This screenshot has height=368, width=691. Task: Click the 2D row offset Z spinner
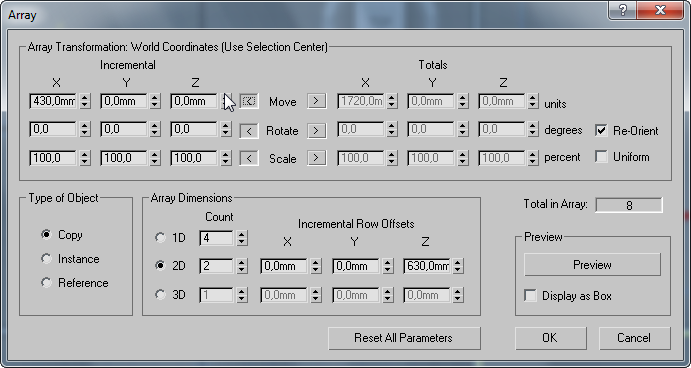pyautogui.click(x=458, y=266)
